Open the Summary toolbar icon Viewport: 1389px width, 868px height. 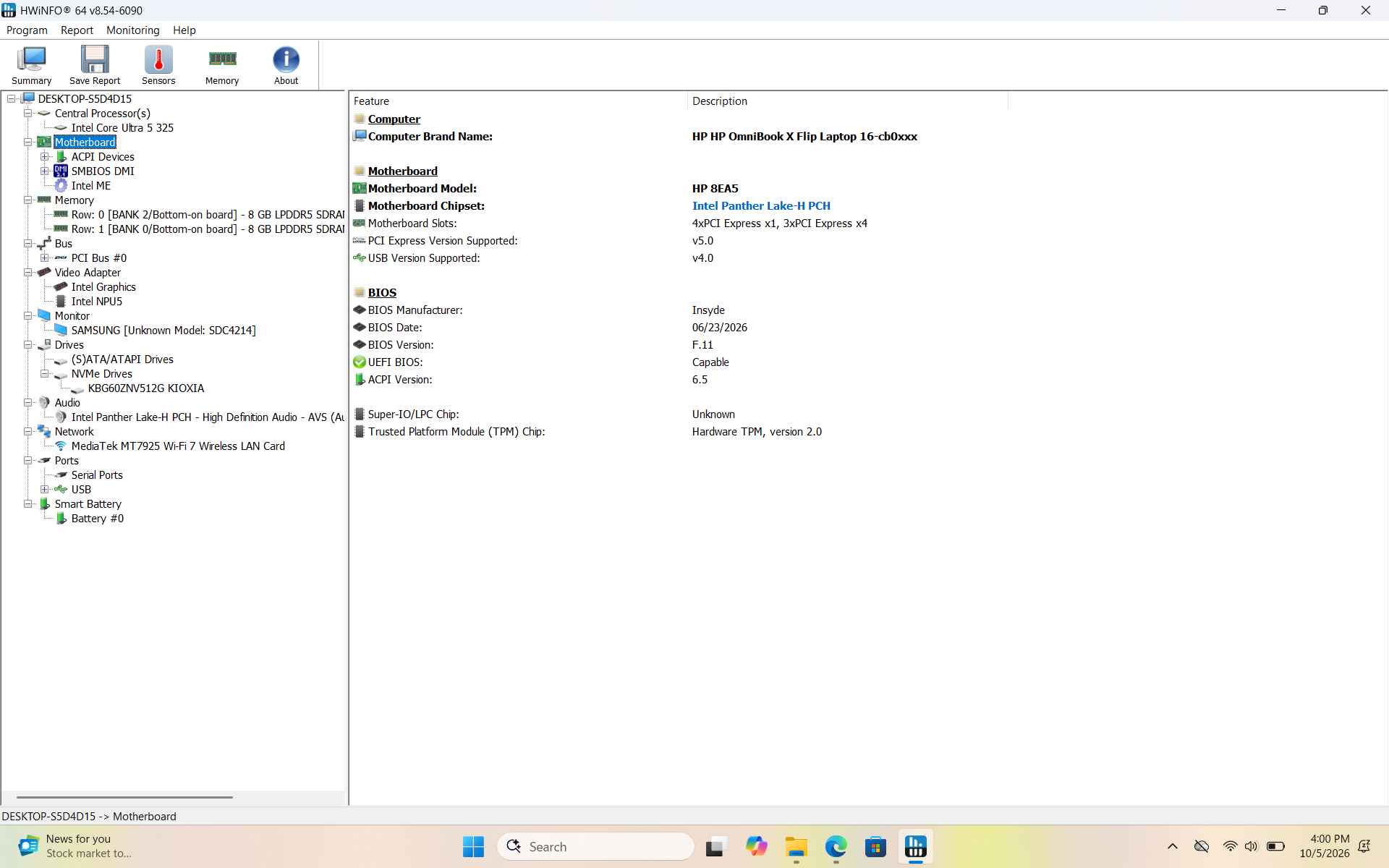coord(32,65)
